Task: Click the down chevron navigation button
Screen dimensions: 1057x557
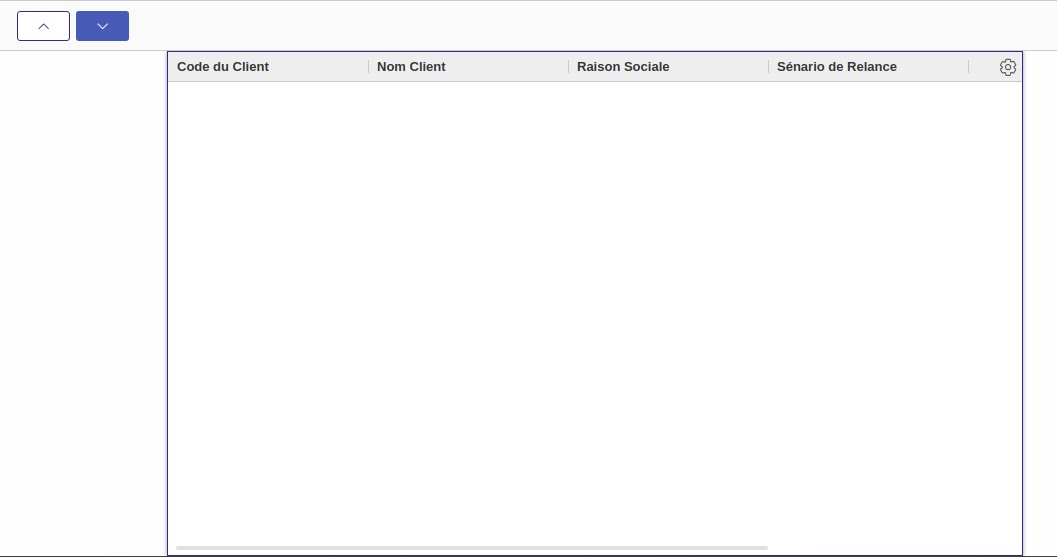Action: pos(102,26)
